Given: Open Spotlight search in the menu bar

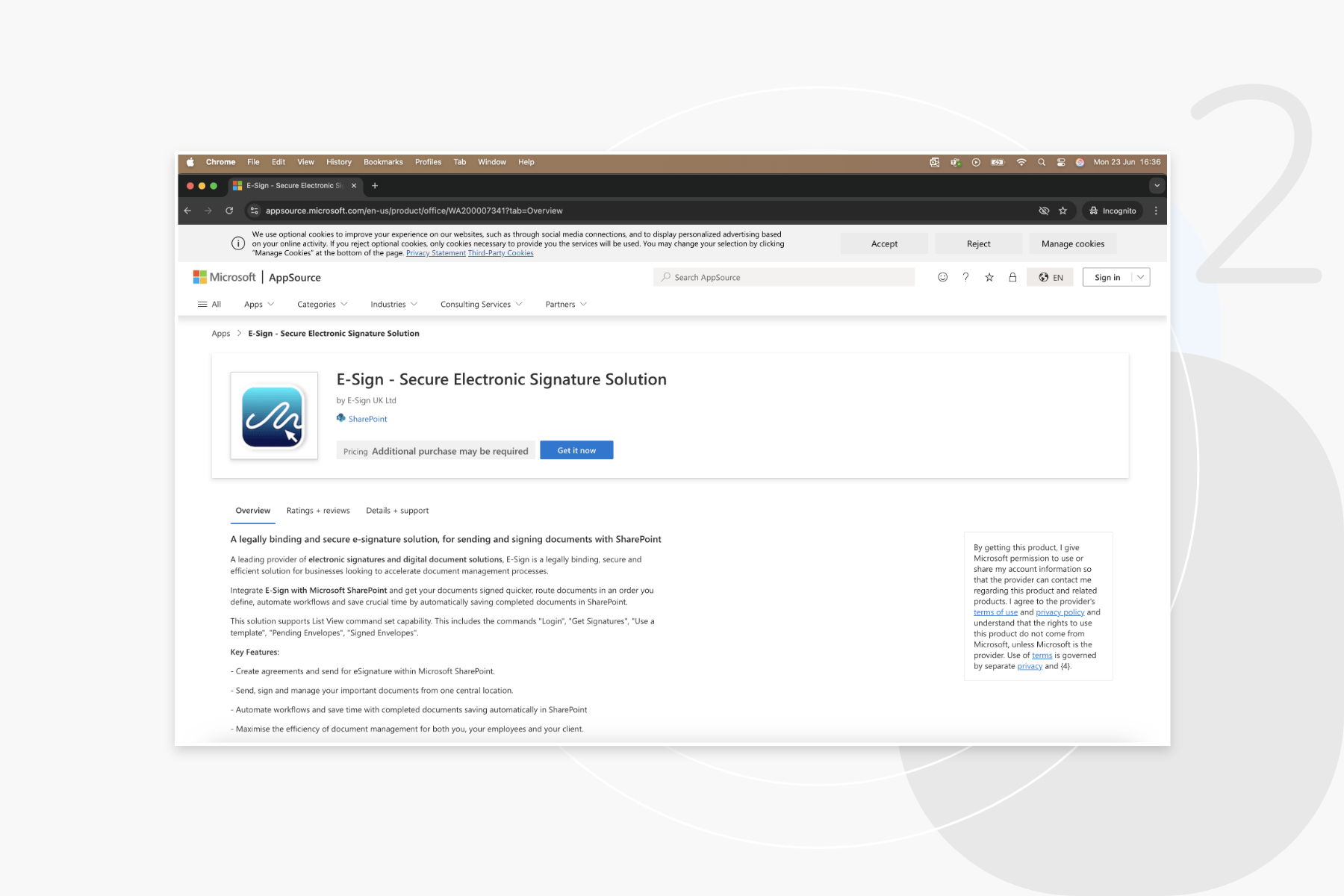Looking at the screenshot, I should coord(1041,162).
